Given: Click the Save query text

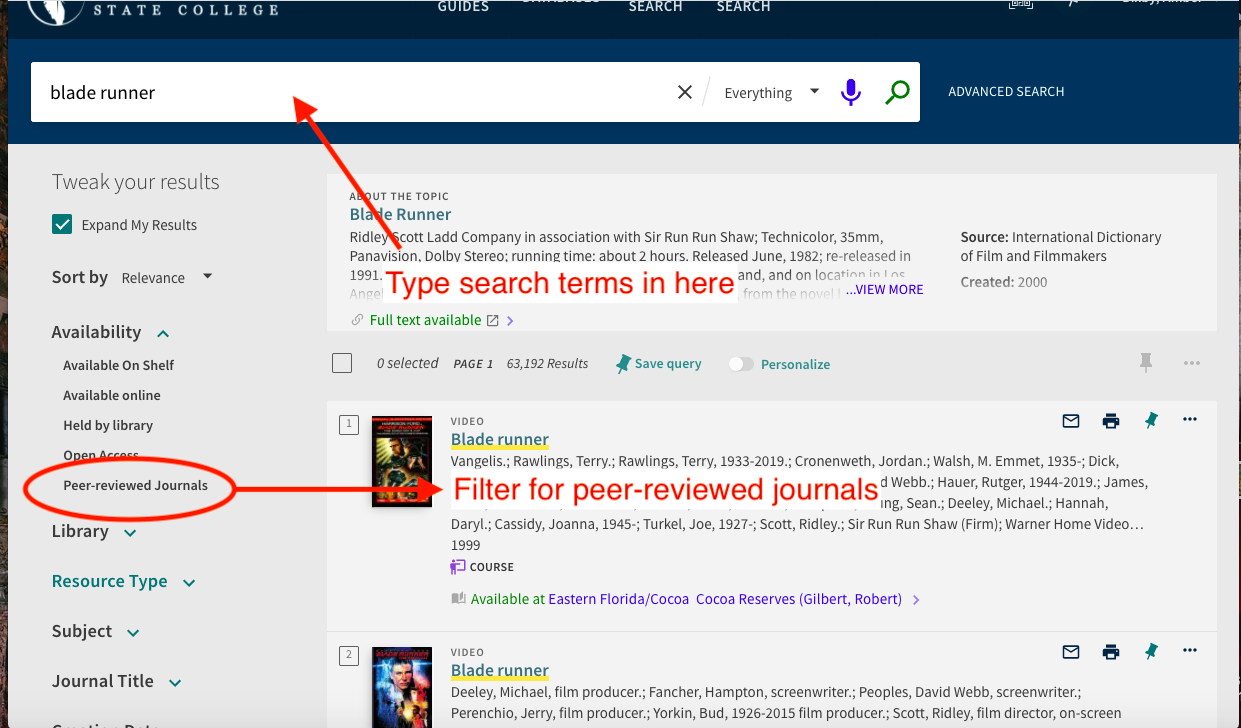Looking at the screenshot, I should click(x=668, y=364).
